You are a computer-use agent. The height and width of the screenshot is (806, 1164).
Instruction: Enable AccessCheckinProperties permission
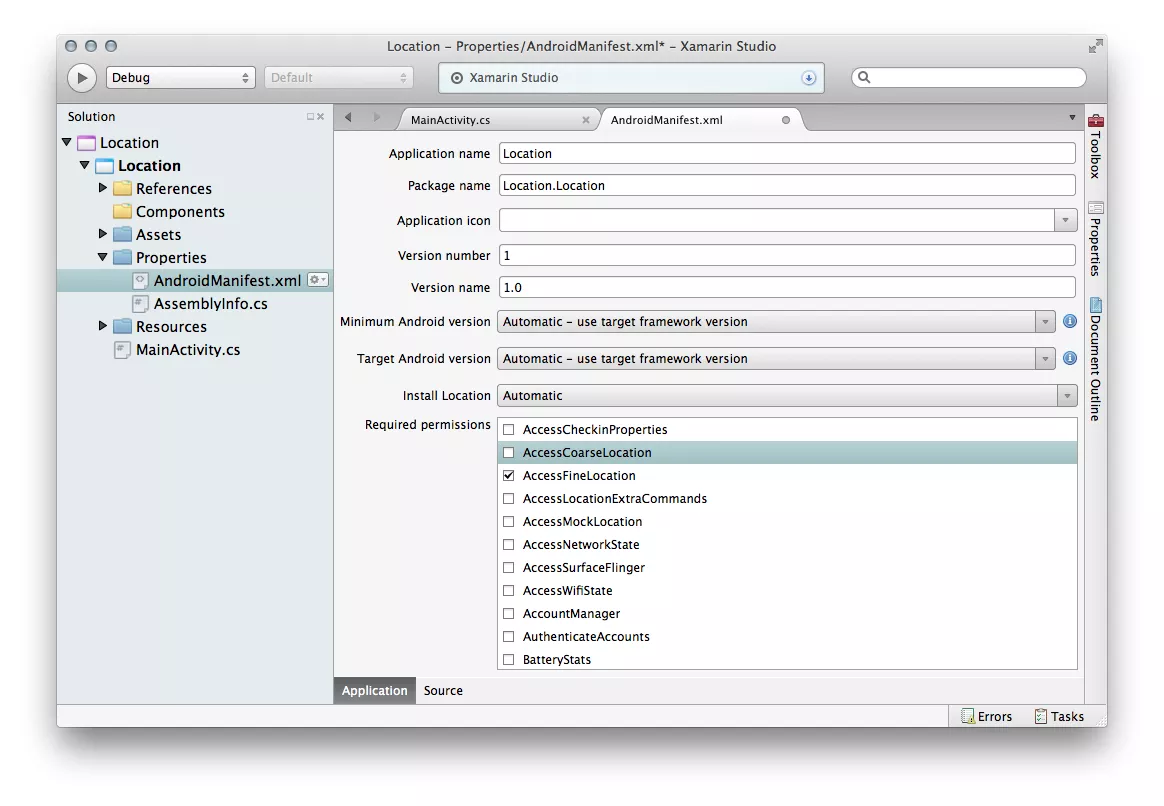pos(509,430)
